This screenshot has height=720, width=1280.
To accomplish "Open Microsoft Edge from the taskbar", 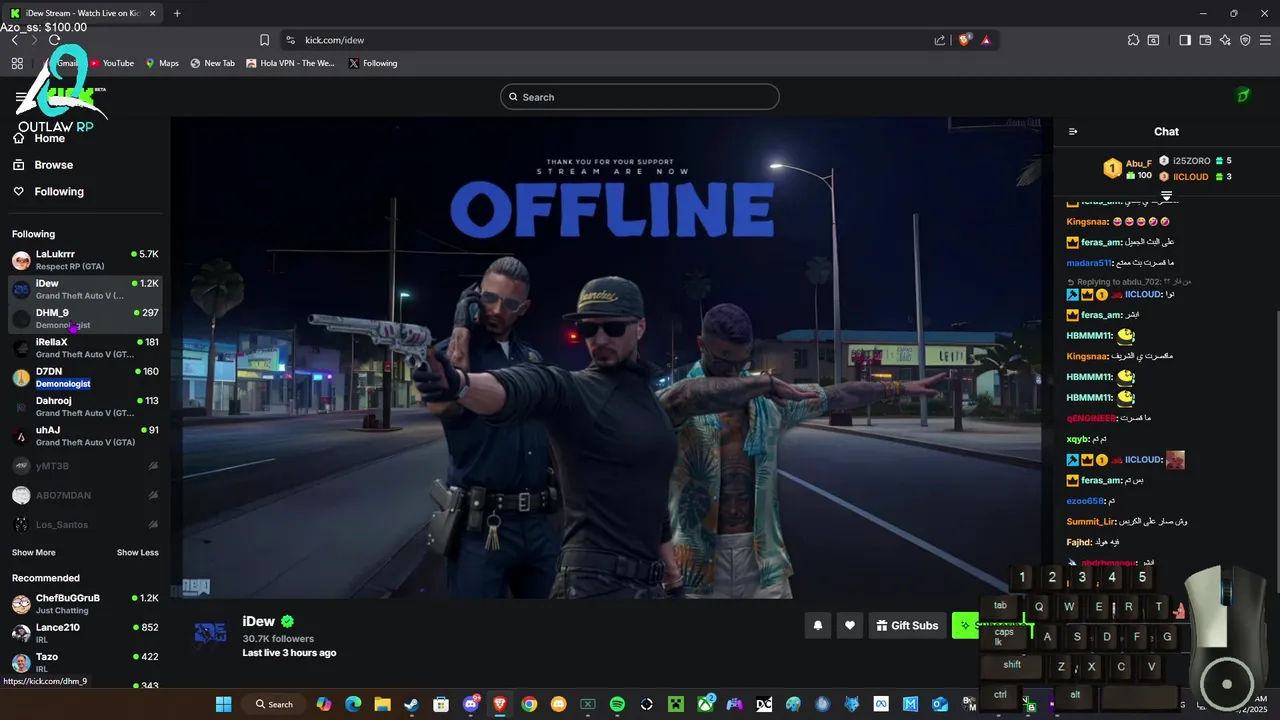I will click(353, 704).
